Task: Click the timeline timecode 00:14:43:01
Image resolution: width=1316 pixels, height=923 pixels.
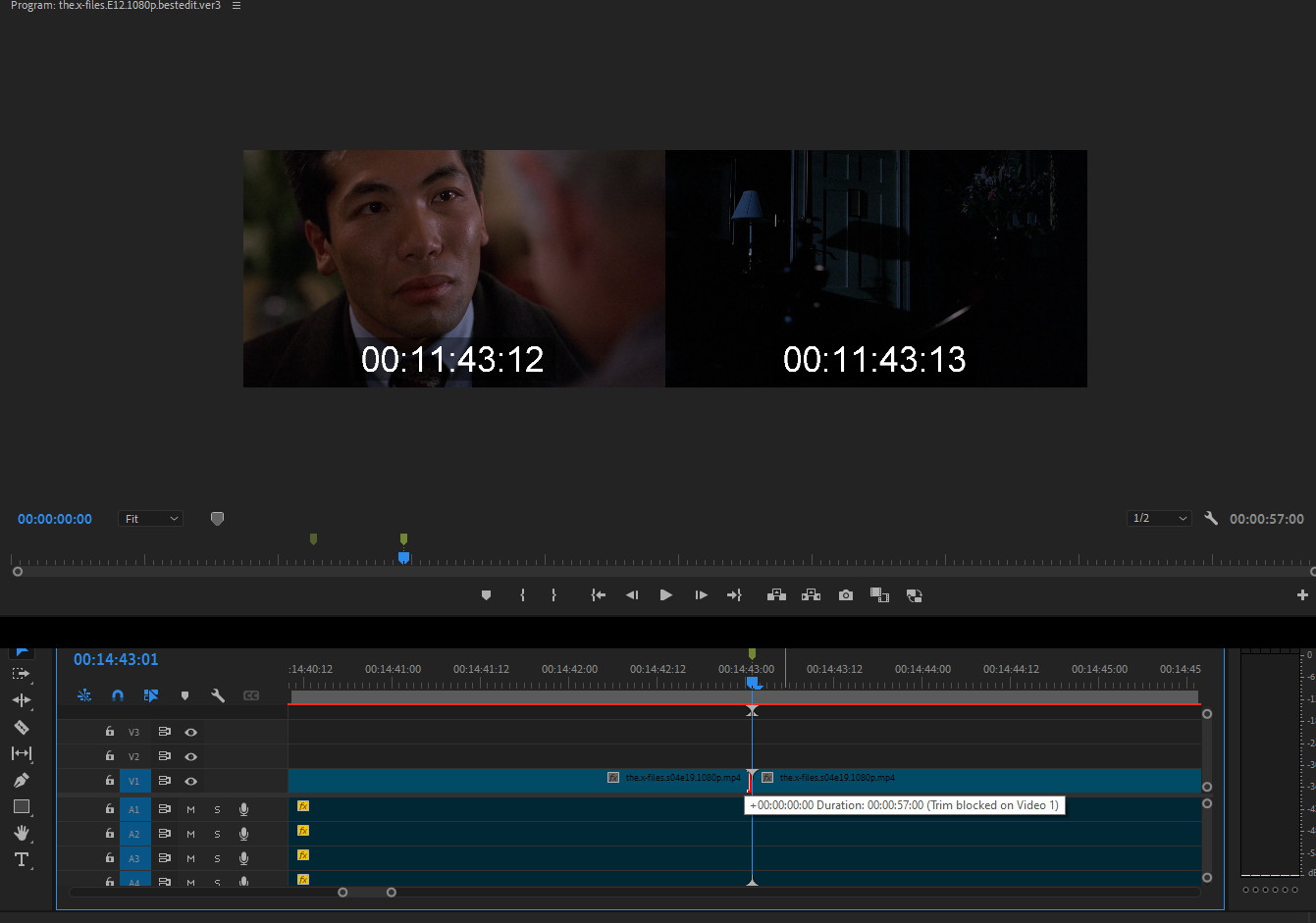Action: pos(116,659)
